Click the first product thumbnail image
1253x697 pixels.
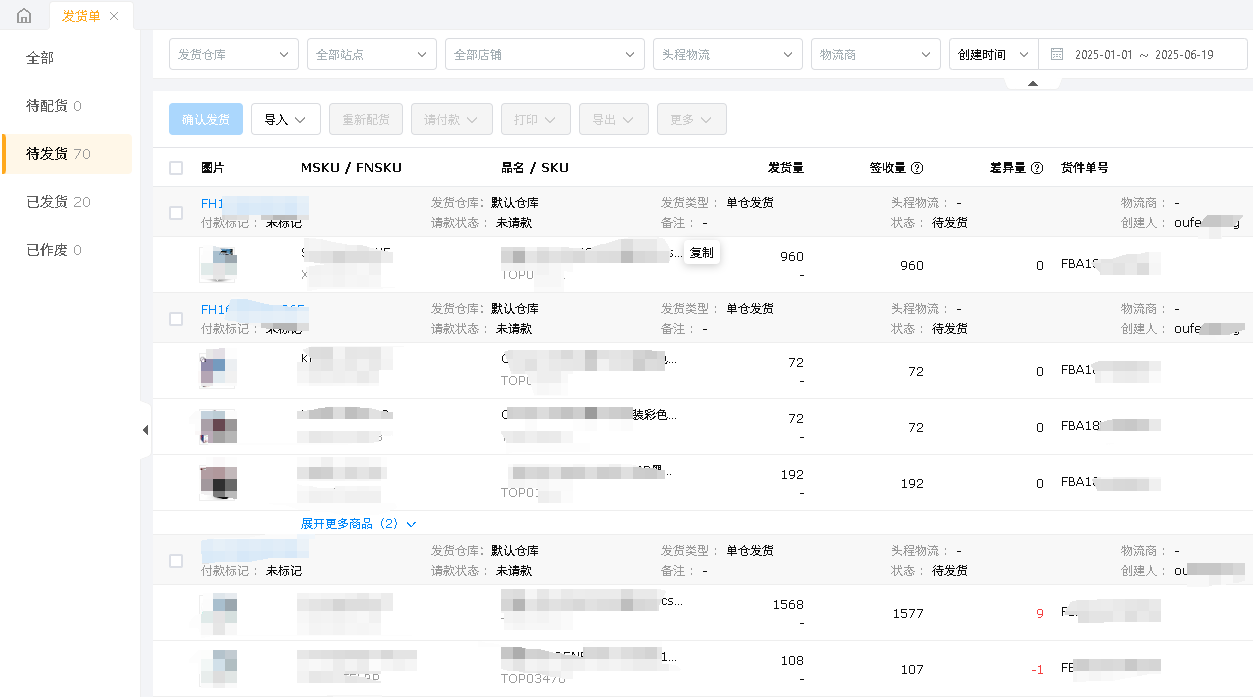218,265
